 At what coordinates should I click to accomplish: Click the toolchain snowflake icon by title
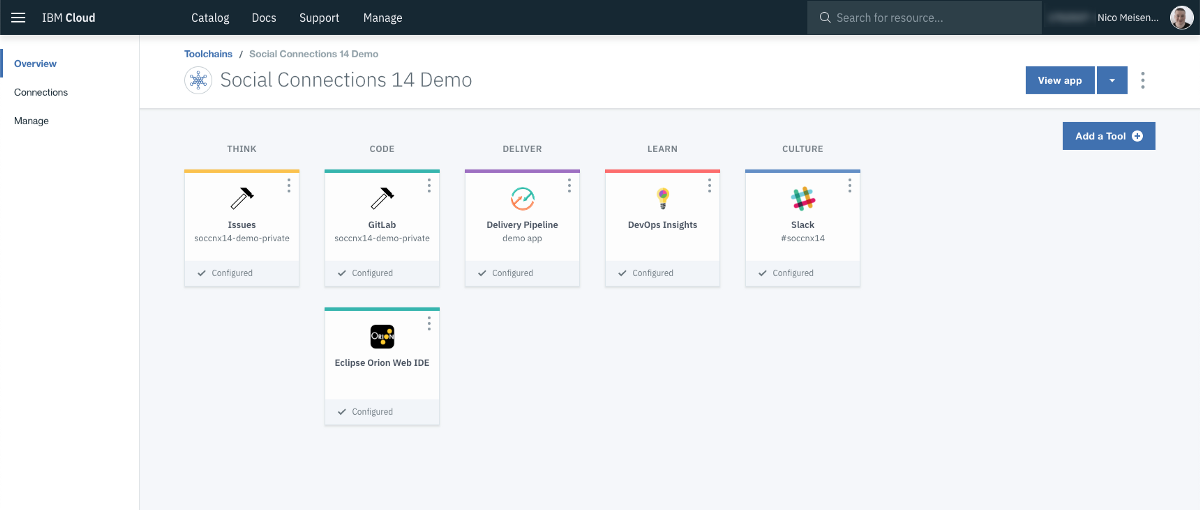click(x=198, y=80)
